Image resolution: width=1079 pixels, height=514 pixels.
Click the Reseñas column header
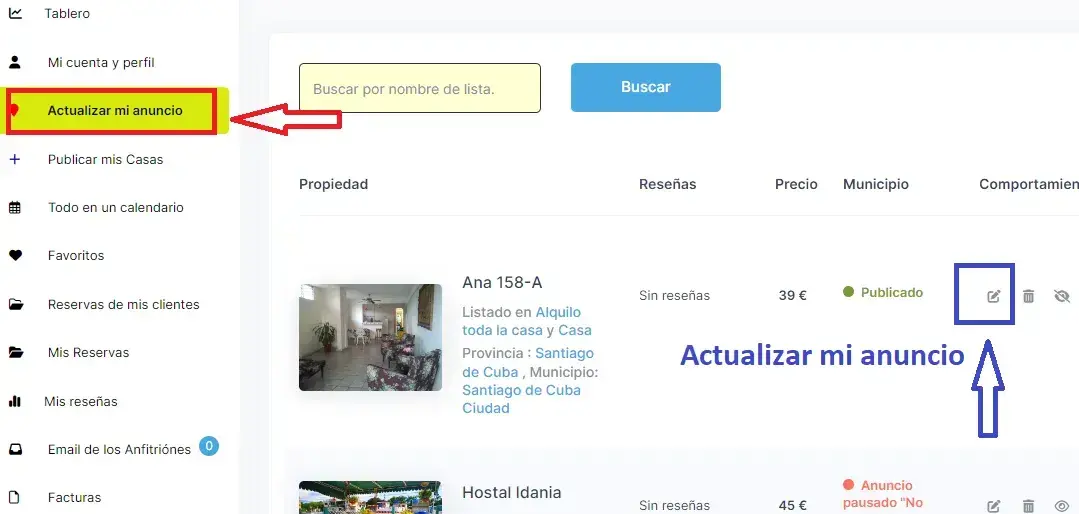click(667, 184)
